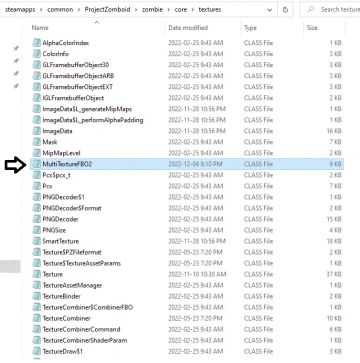Select the ImageData file icon

(36, 131)
